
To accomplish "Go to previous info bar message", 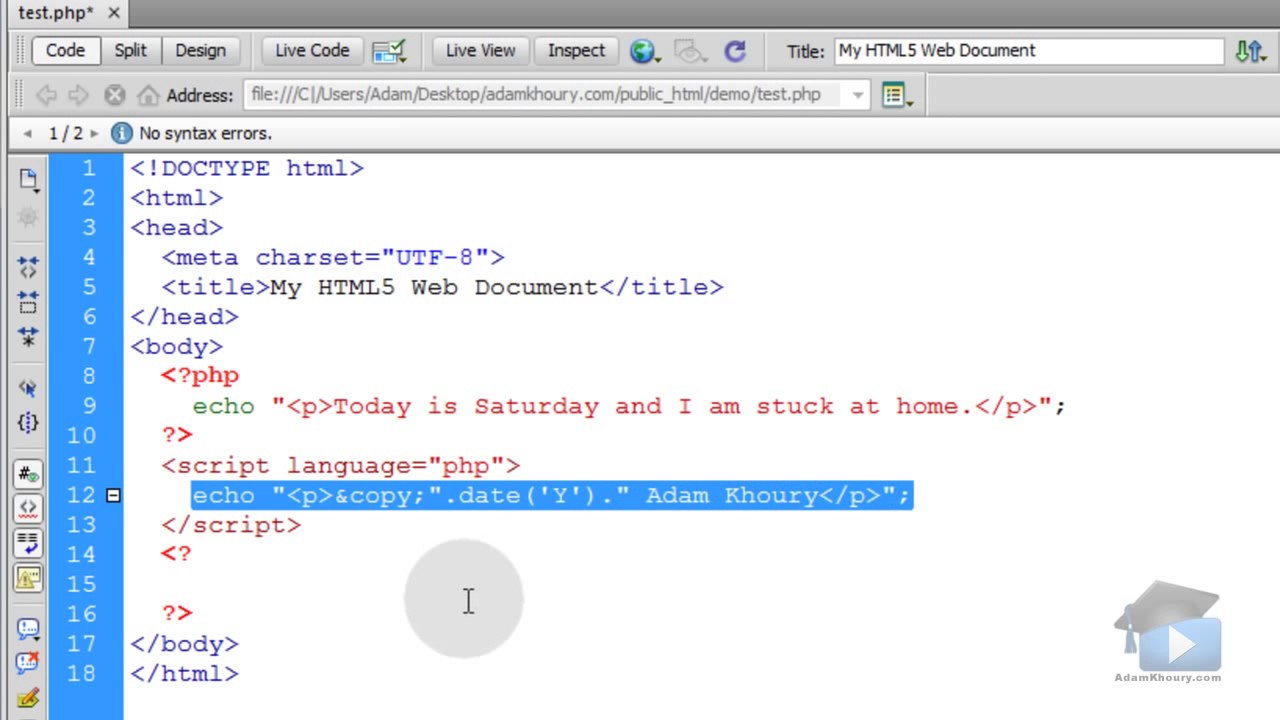I will 27,133.
